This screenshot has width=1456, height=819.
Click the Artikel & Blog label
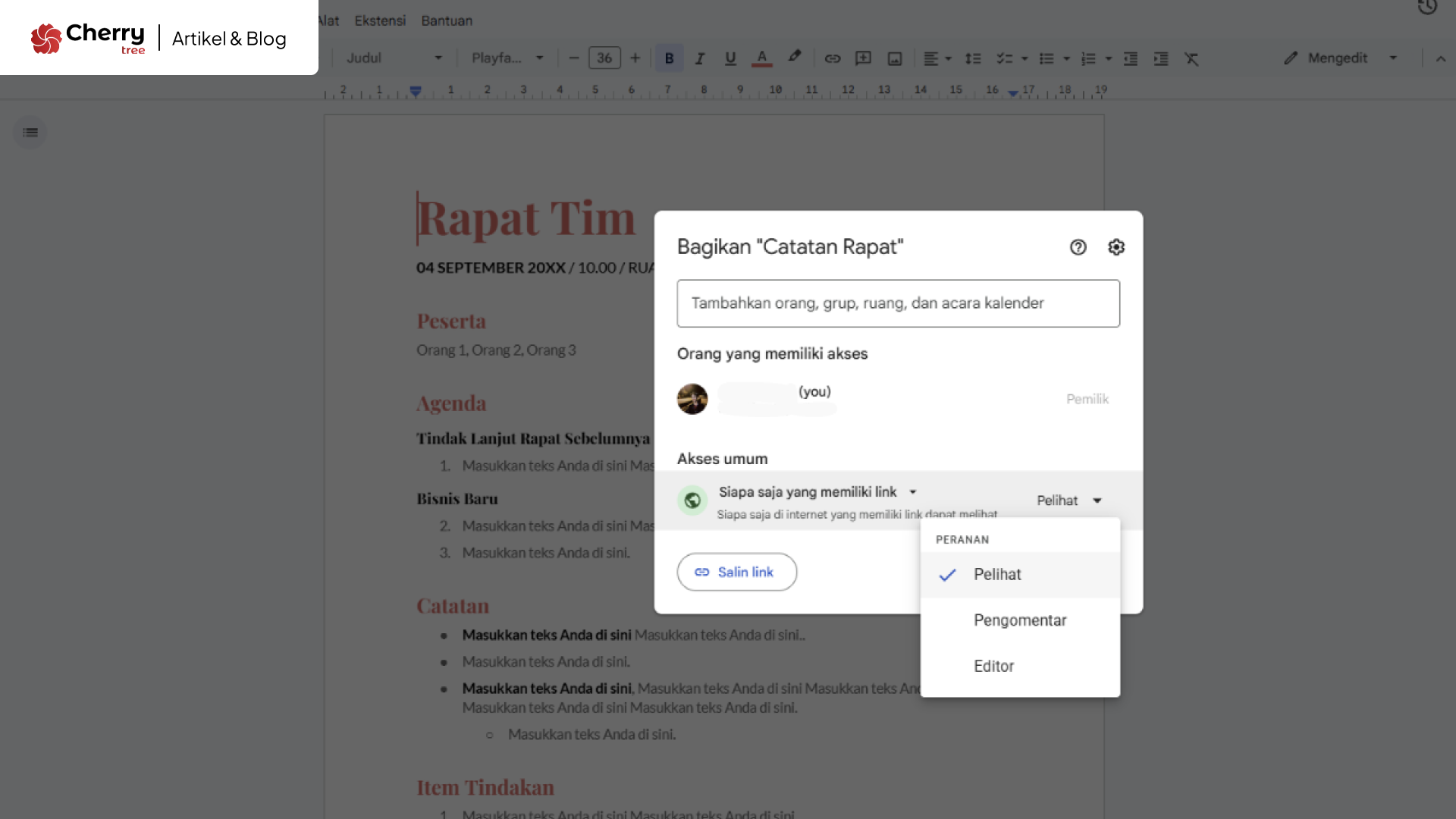(229, 39)
